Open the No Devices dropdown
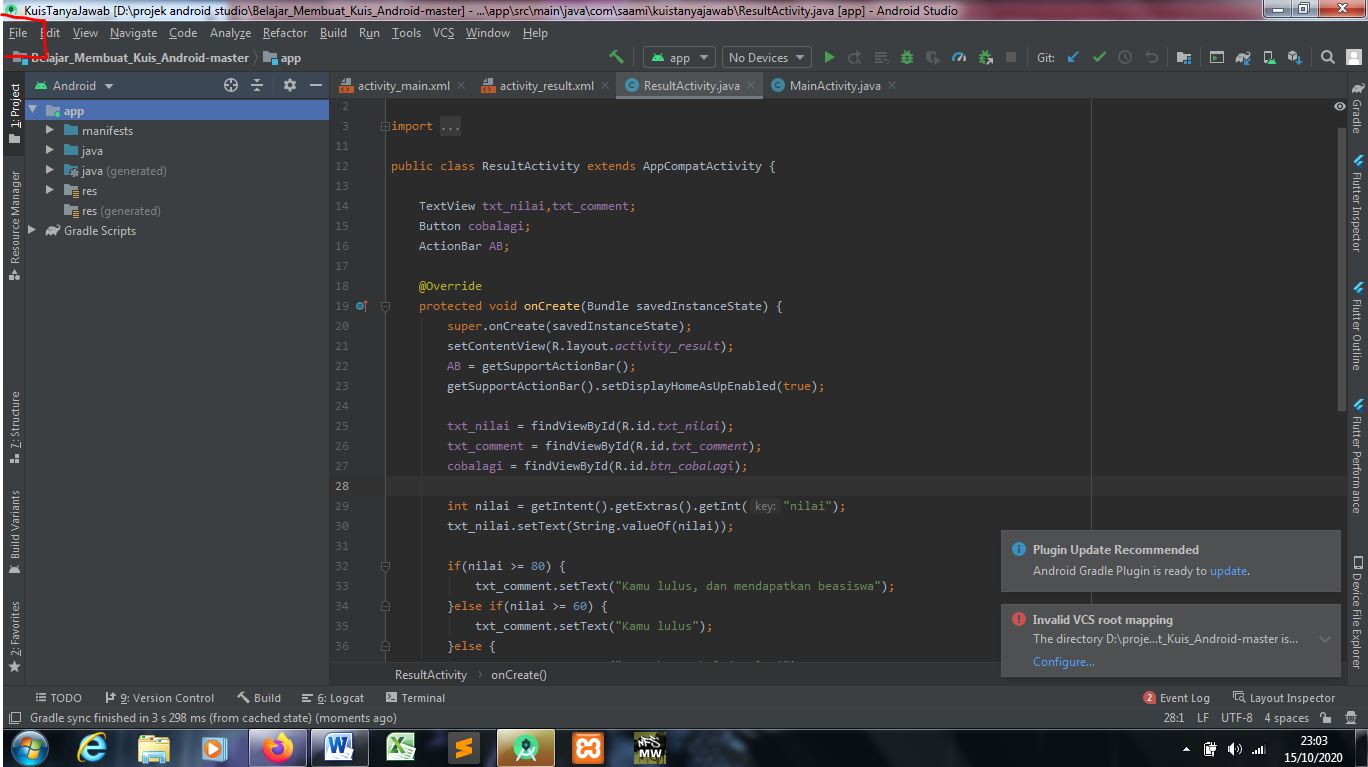 [765, 57]
